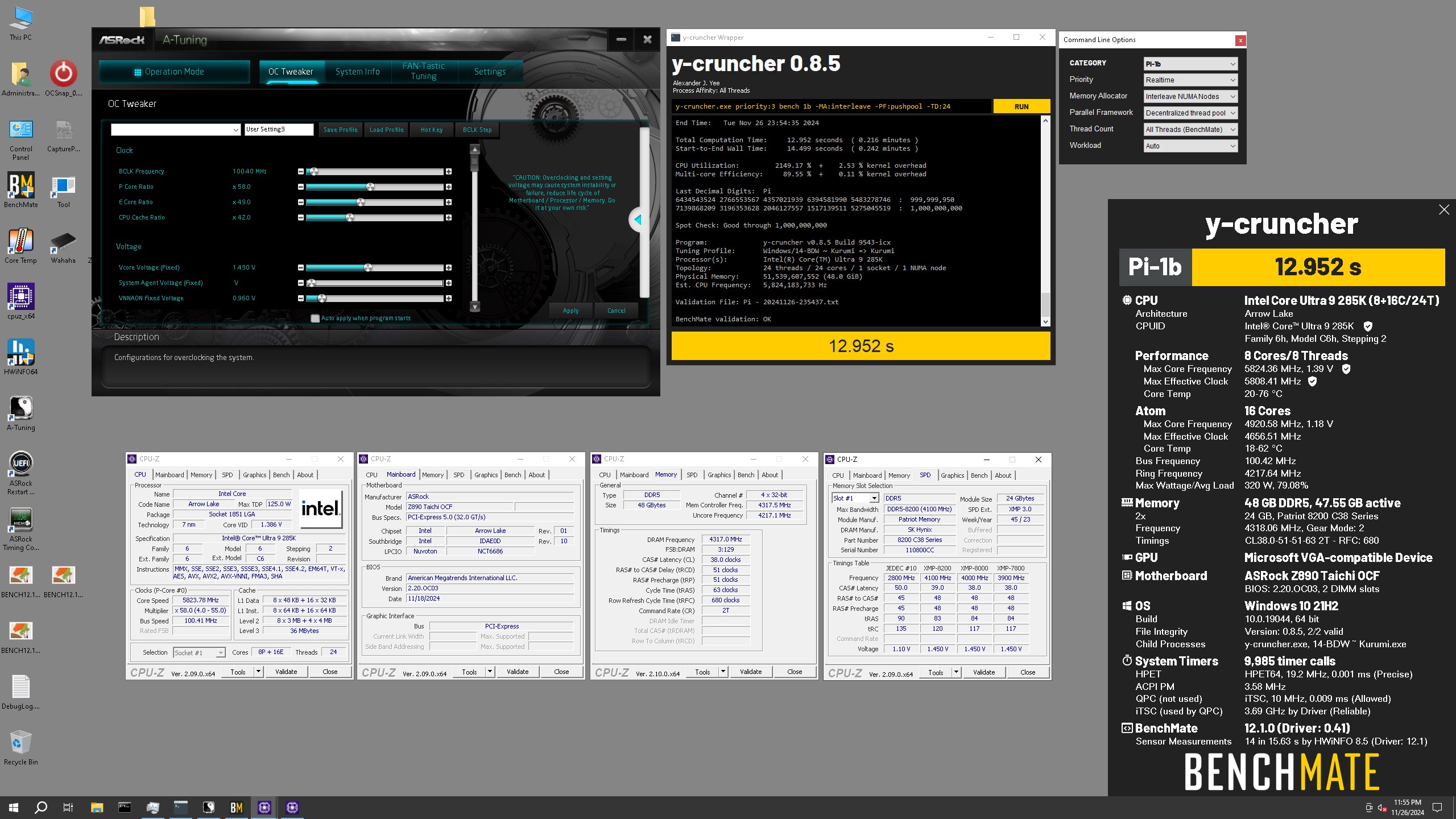Viewport: 1456px width, 819px height.
Task: Open the Thread Count dropdown
Action: point(1190,130)
